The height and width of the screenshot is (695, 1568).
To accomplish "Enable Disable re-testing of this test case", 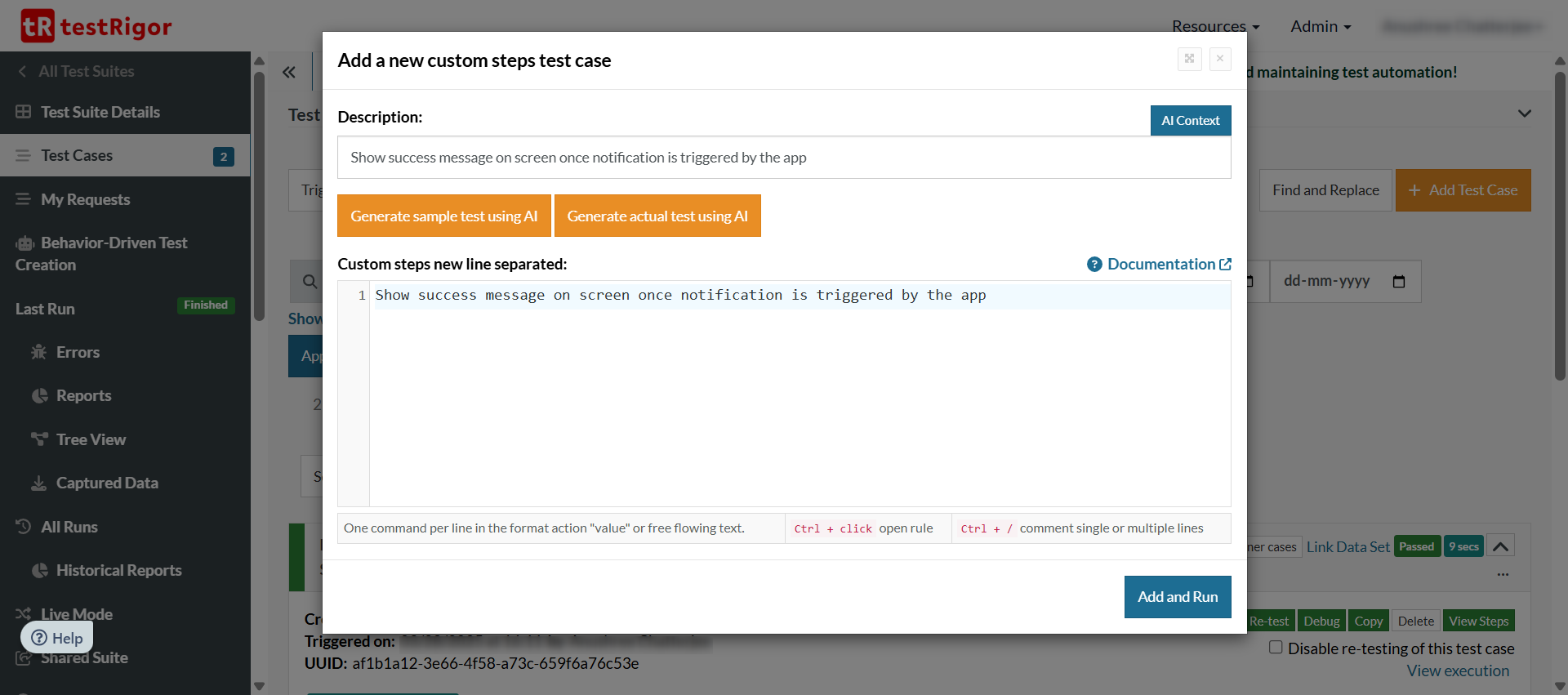I will (x=1276, y=648).
